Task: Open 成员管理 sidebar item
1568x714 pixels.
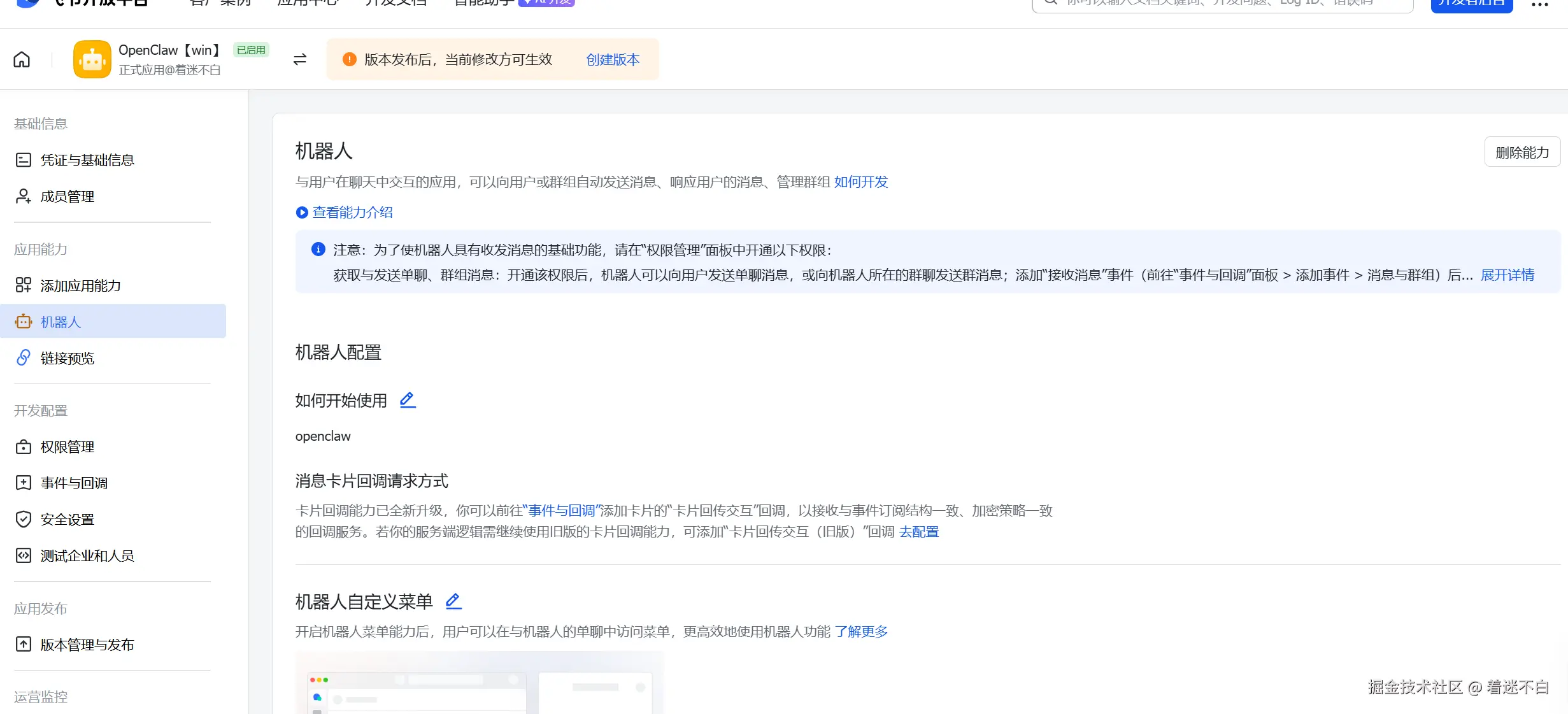Action: pyautogui.click(x=67, y=196)
